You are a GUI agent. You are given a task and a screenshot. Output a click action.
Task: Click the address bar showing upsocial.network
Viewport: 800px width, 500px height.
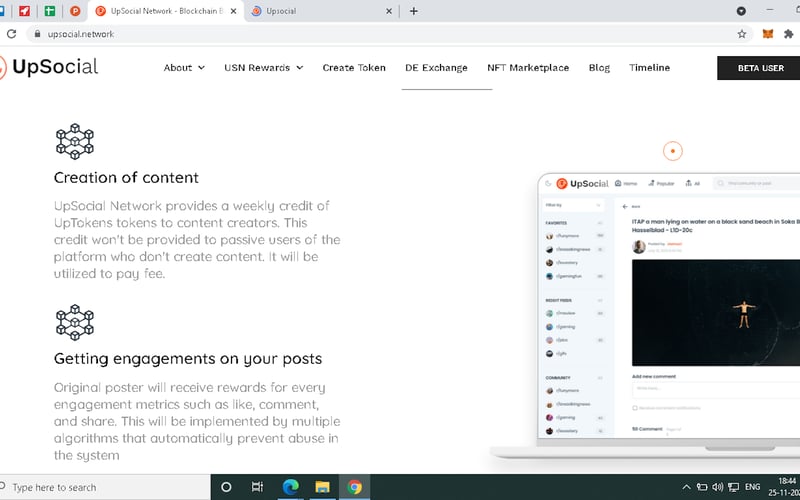click(388, 34)
